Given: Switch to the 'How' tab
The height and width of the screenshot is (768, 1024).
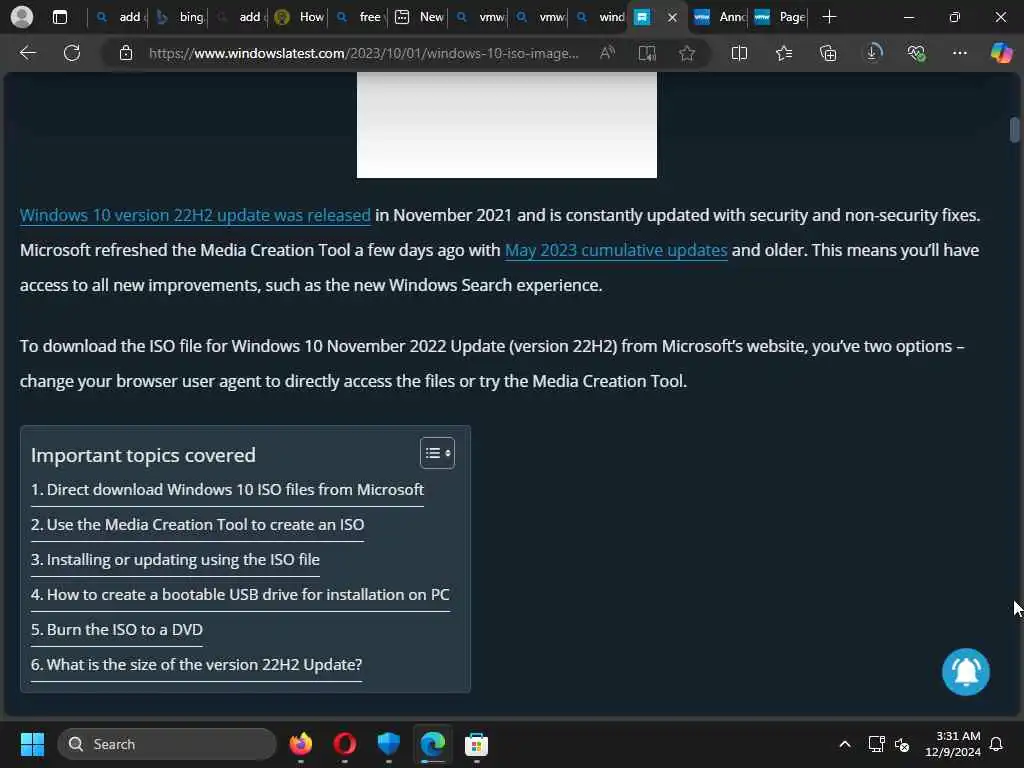Looking at the screenshot, I should [x=300, y=17].
